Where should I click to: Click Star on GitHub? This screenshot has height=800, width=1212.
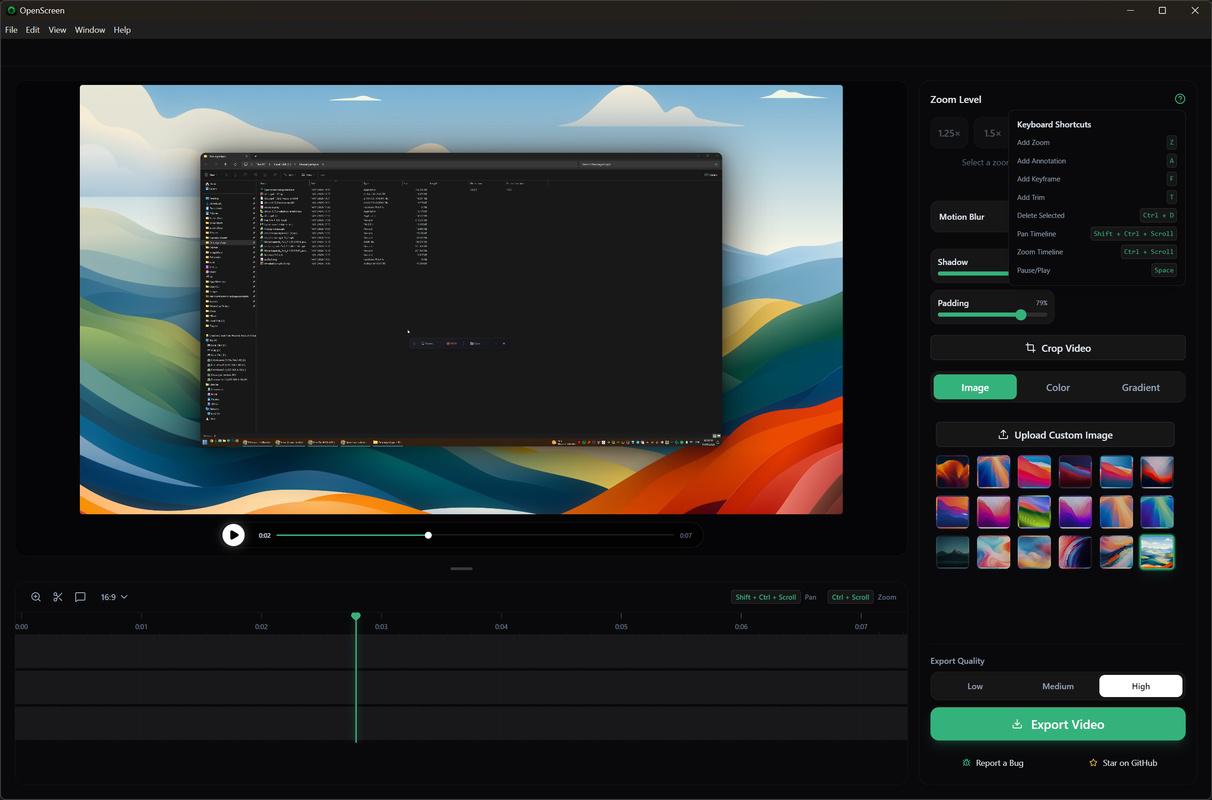pos(1122,762)
